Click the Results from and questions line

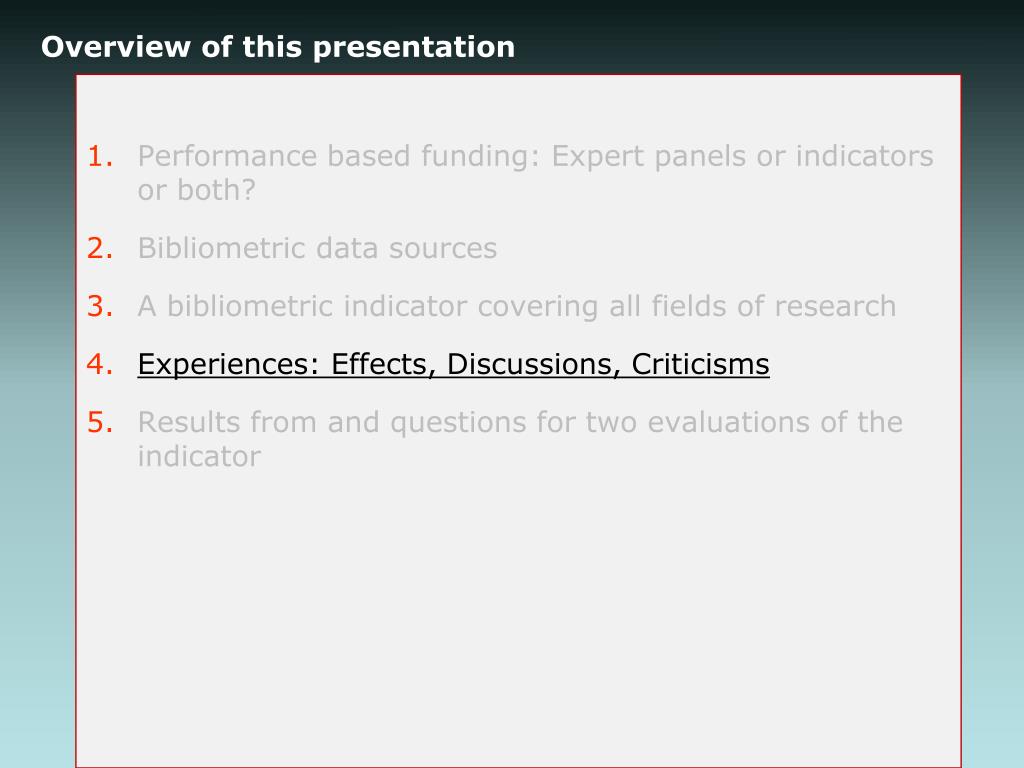520,423
